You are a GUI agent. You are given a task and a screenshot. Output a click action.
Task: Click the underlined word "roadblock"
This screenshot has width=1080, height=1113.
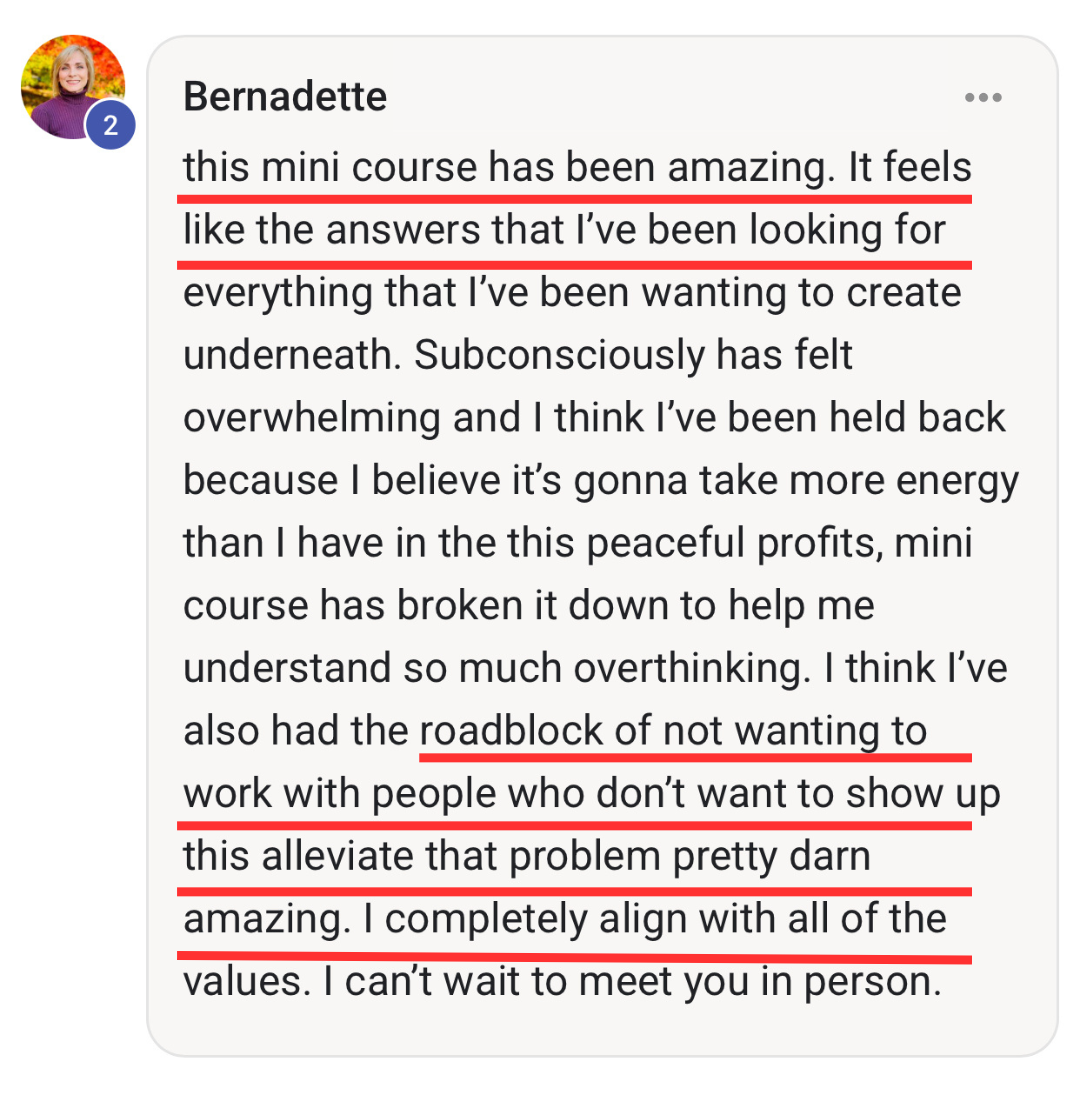[511, 732]
